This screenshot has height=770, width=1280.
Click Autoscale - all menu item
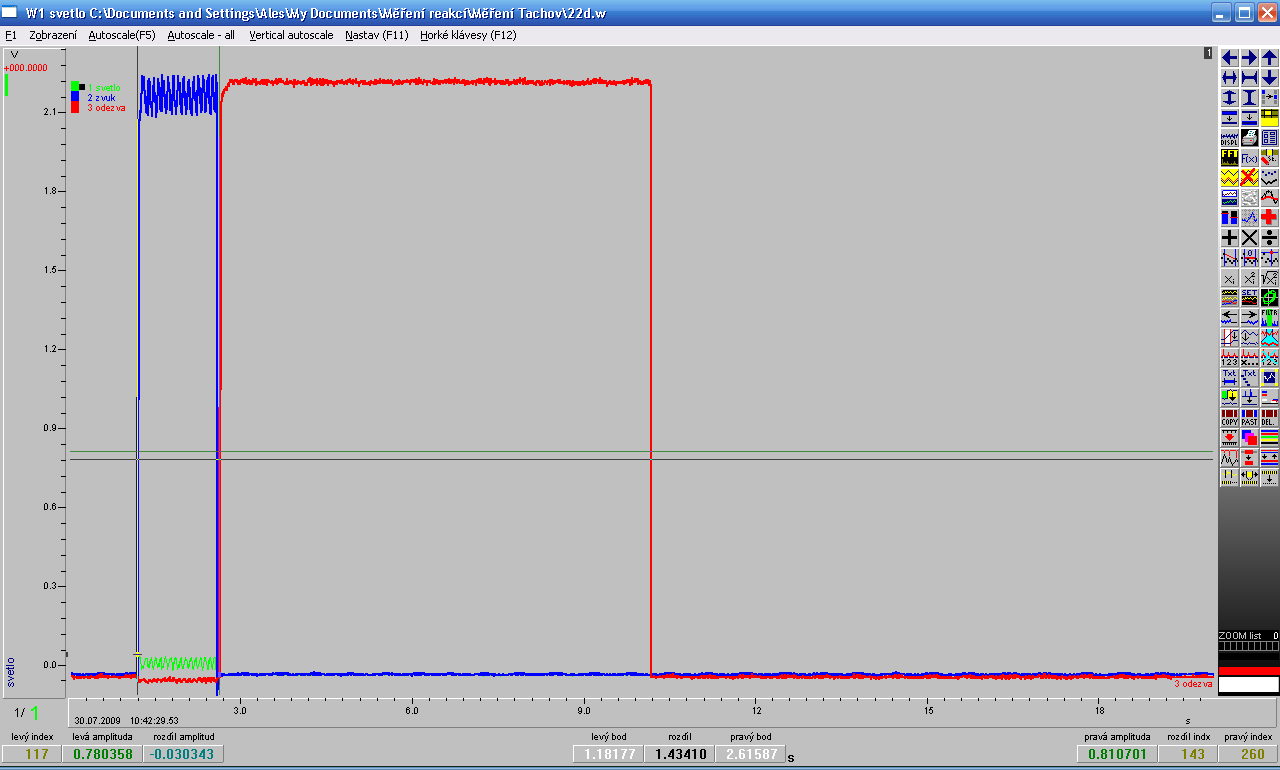201,34
